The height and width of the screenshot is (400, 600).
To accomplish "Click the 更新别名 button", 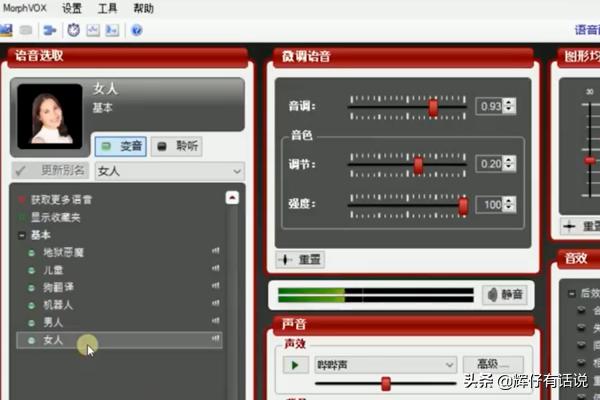I will pyautogui.click(x=50, y=171).
